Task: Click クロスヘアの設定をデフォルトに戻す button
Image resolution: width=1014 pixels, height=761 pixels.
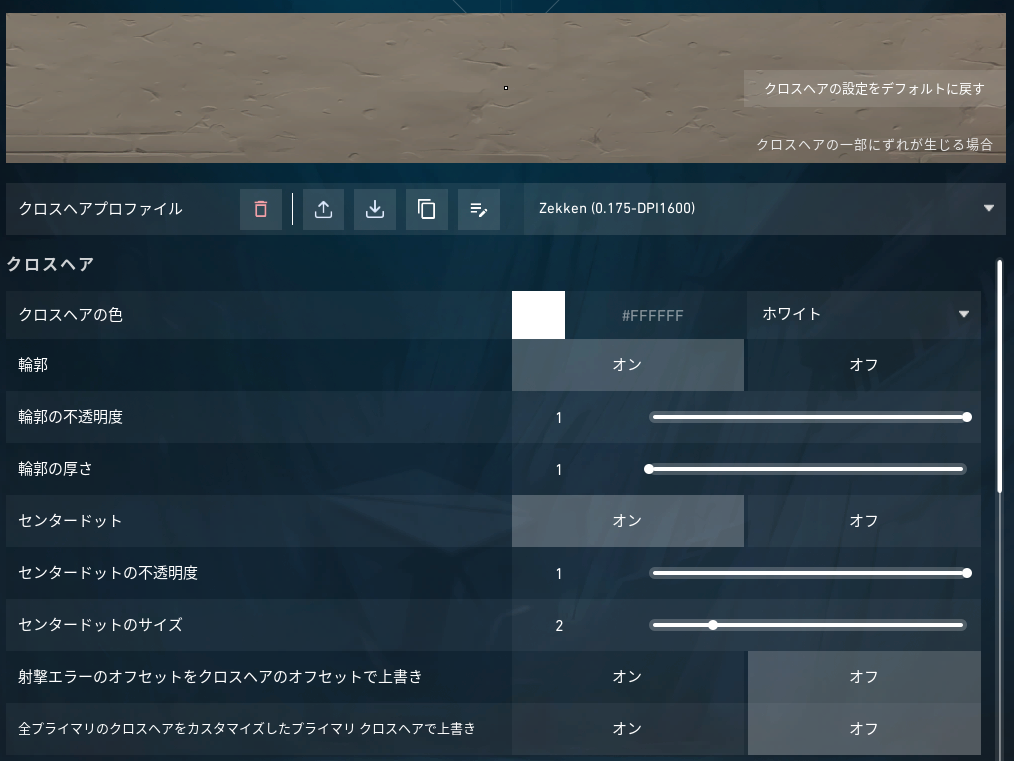Action: click(874, 88)
